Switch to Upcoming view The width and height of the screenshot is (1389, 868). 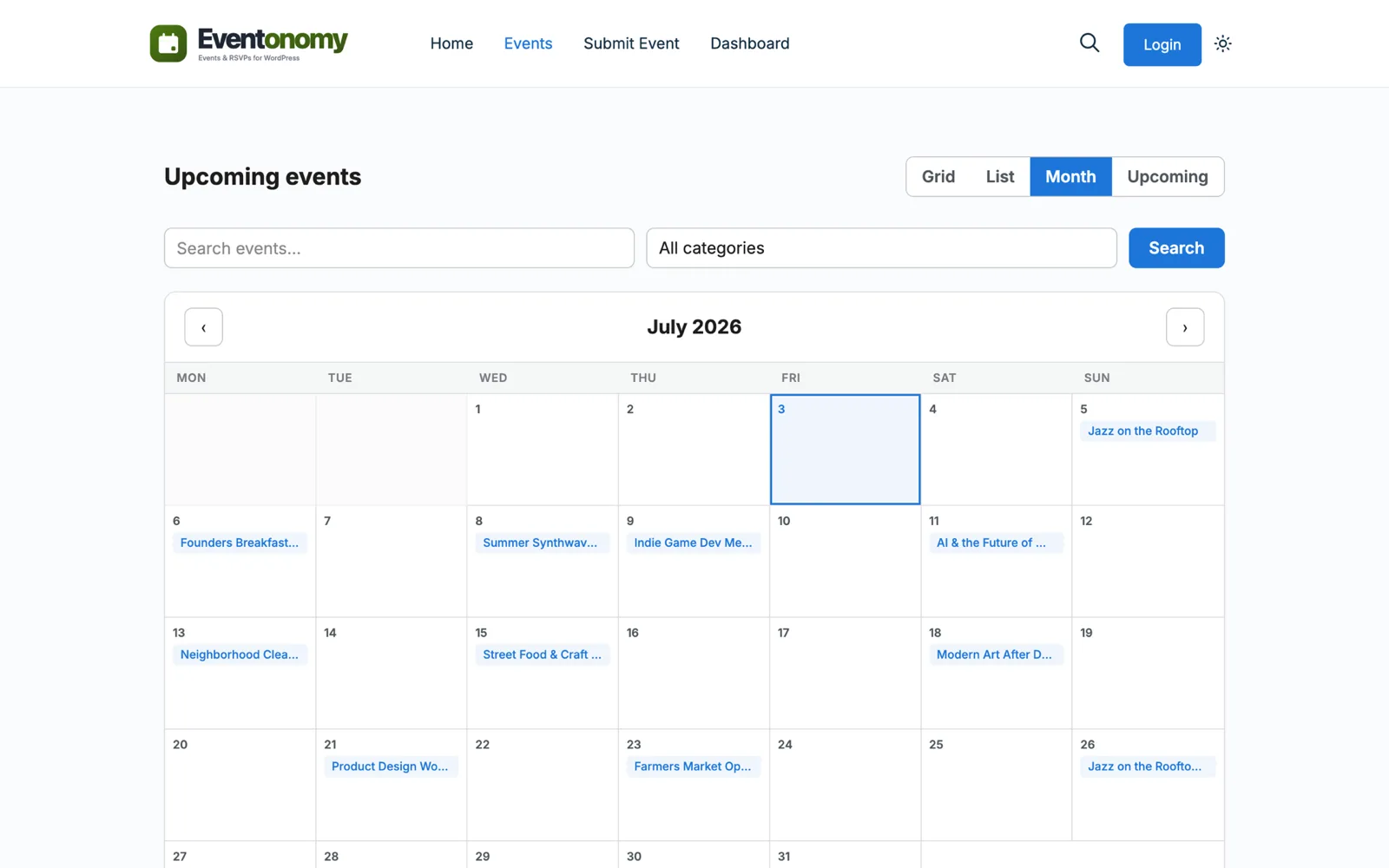pyautogui.click(x=1168, y=176)
